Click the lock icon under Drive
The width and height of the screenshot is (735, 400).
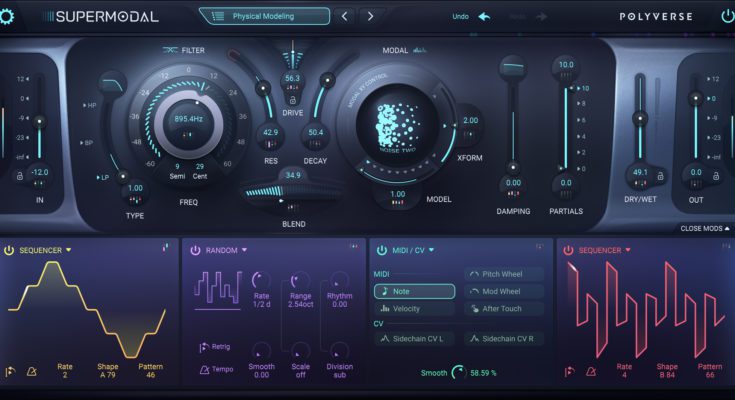pyautogui.click(x=292, y=100)
